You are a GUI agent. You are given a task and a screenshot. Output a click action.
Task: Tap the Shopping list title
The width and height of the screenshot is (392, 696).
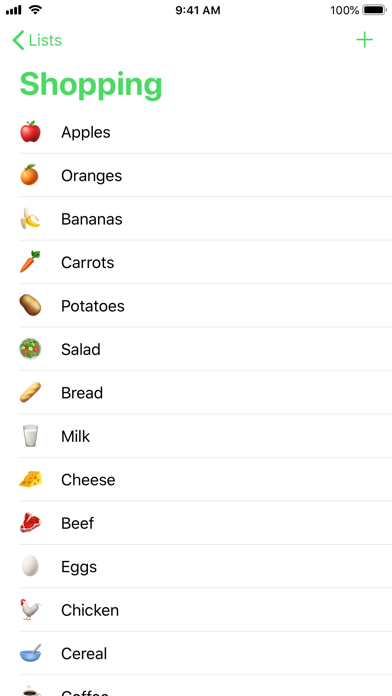click(91, 85)
